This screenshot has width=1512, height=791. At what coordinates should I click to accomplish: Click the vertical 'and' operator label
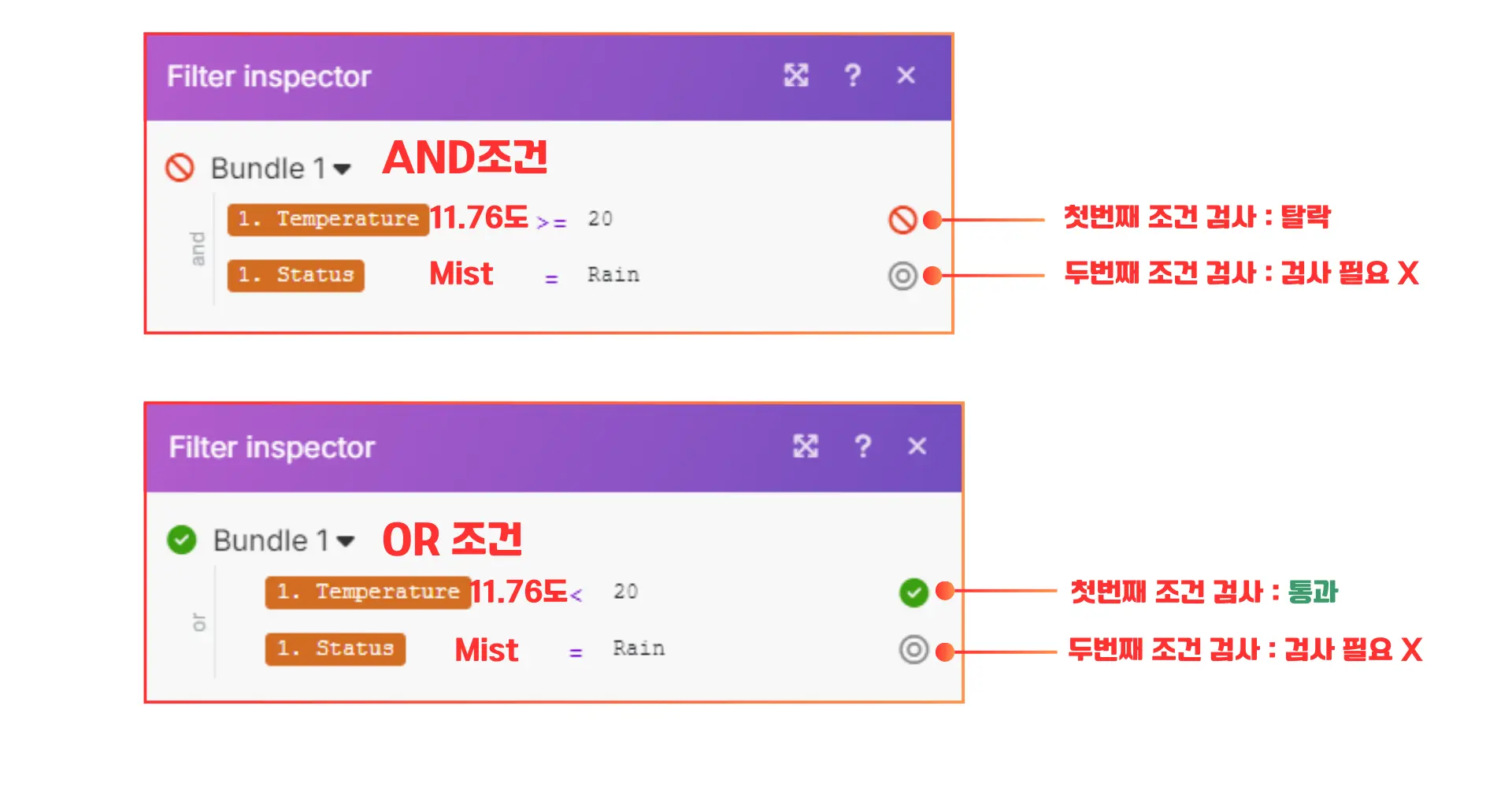point(198,248)
